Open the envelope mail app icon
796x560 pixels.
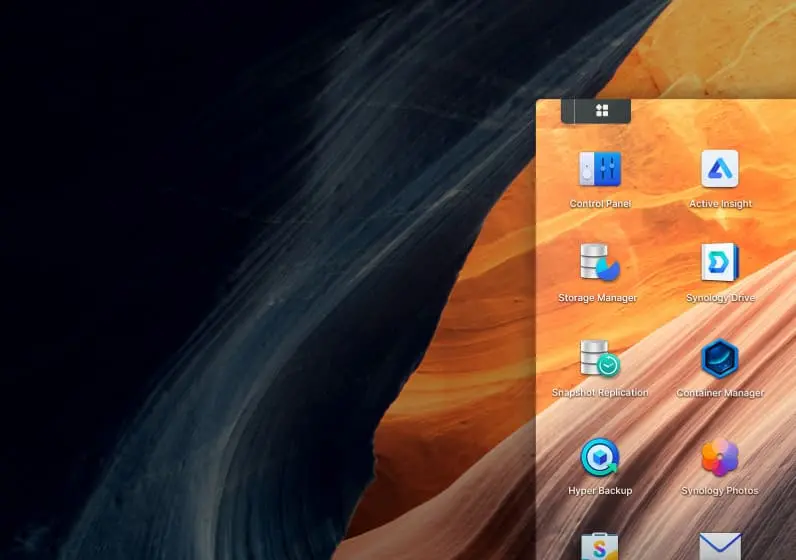pos(720,546)
